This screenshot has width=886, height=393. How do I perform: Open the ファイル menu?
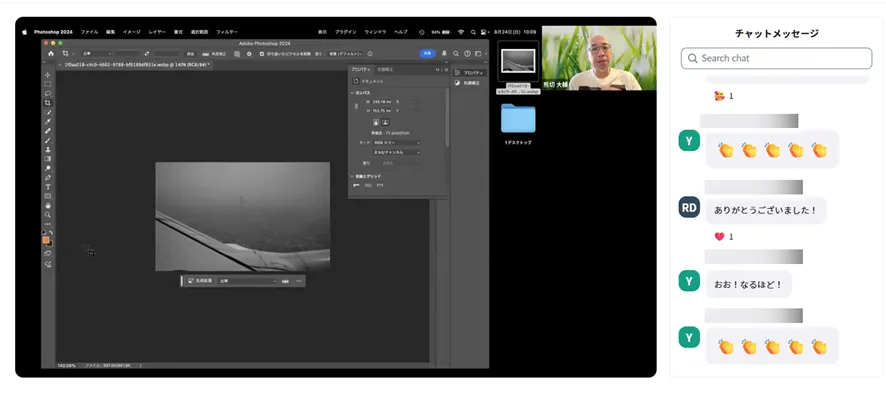(89, 32)
